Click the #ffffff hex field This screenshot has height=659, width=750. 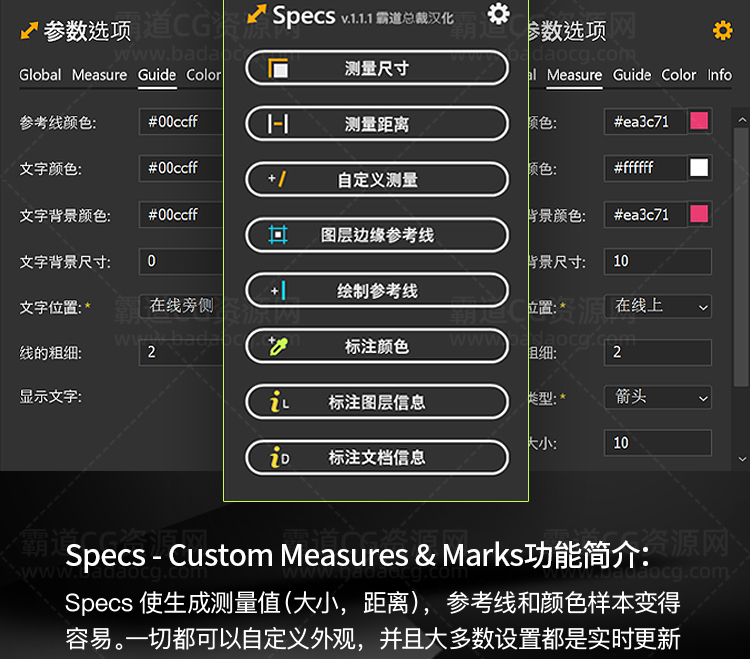tap(645, 168)
